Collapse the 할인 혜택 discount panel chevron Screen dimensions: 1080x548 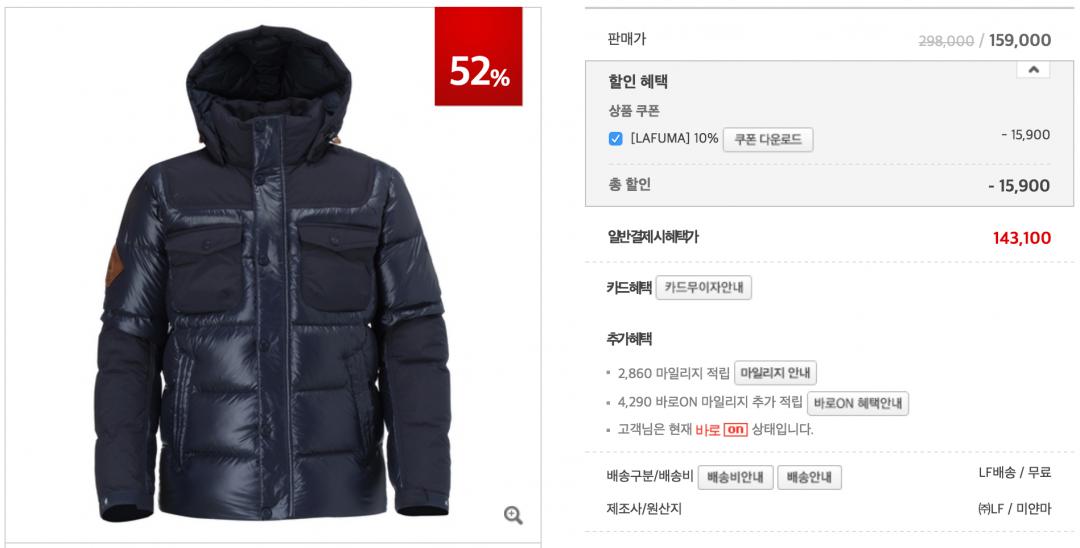pos(1033,70)
